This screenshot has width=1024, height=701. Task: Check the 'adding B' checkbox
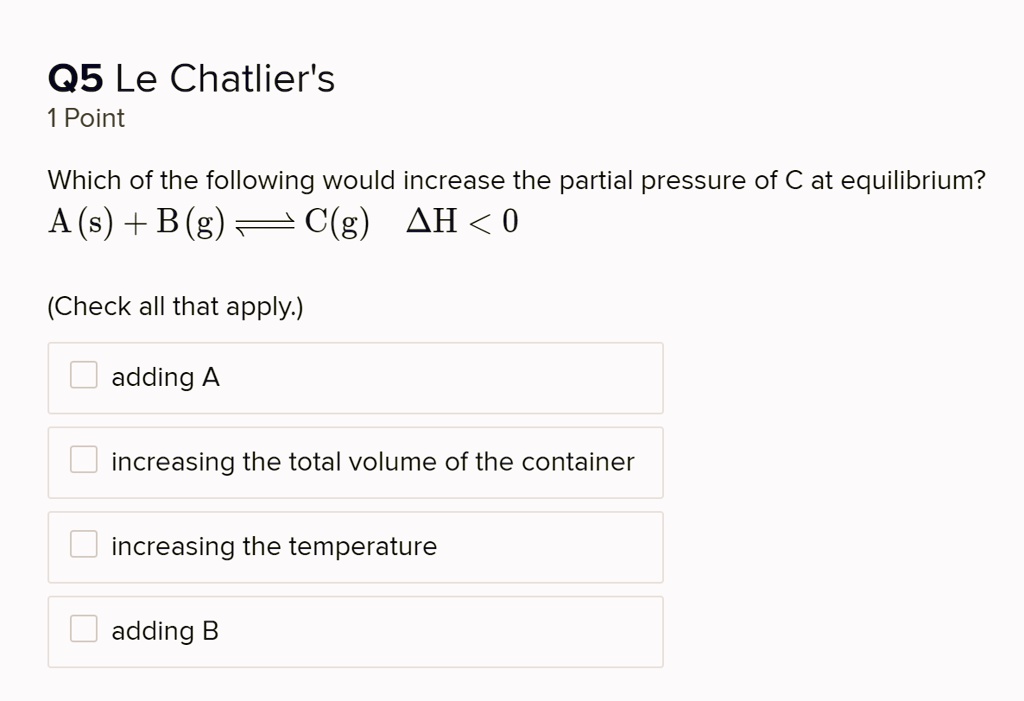[x=83, y=628]
